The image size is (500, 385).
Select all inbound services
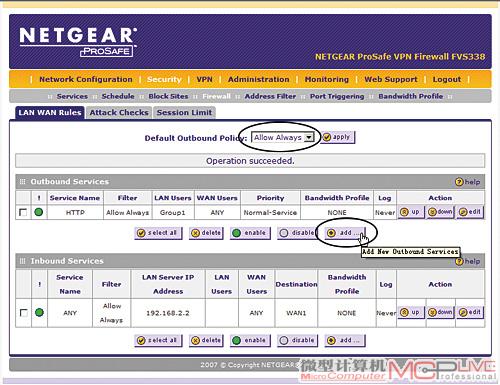tap(158, 340)
